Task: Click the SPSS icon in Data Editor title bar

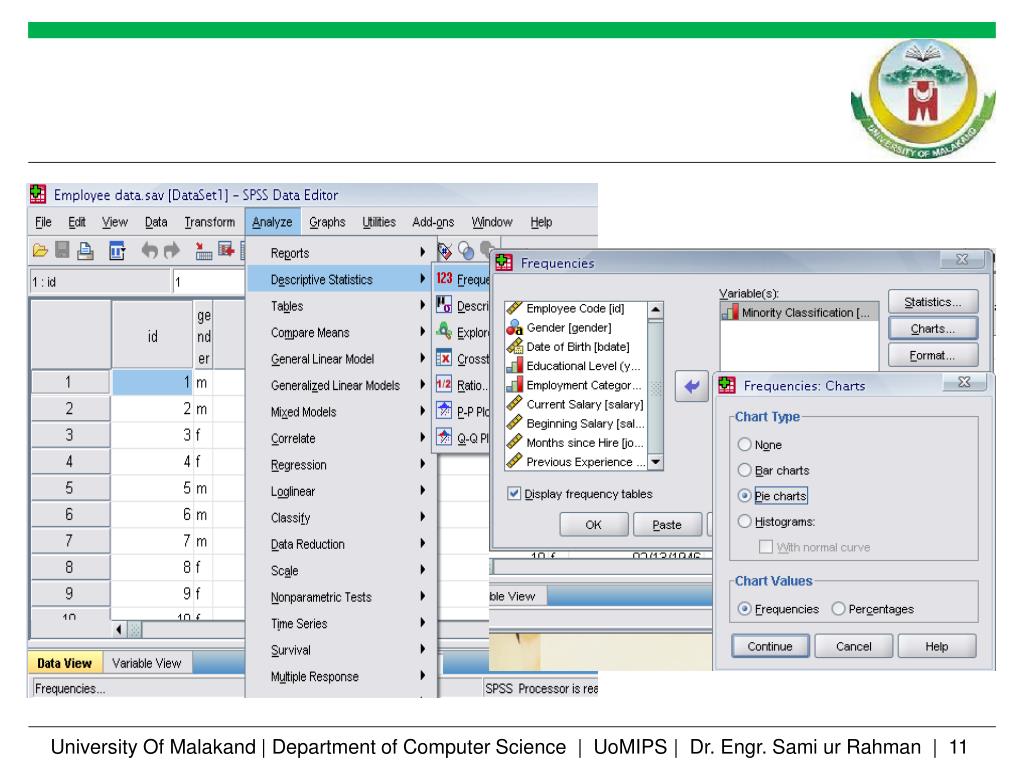Action: tap(38, 194)
